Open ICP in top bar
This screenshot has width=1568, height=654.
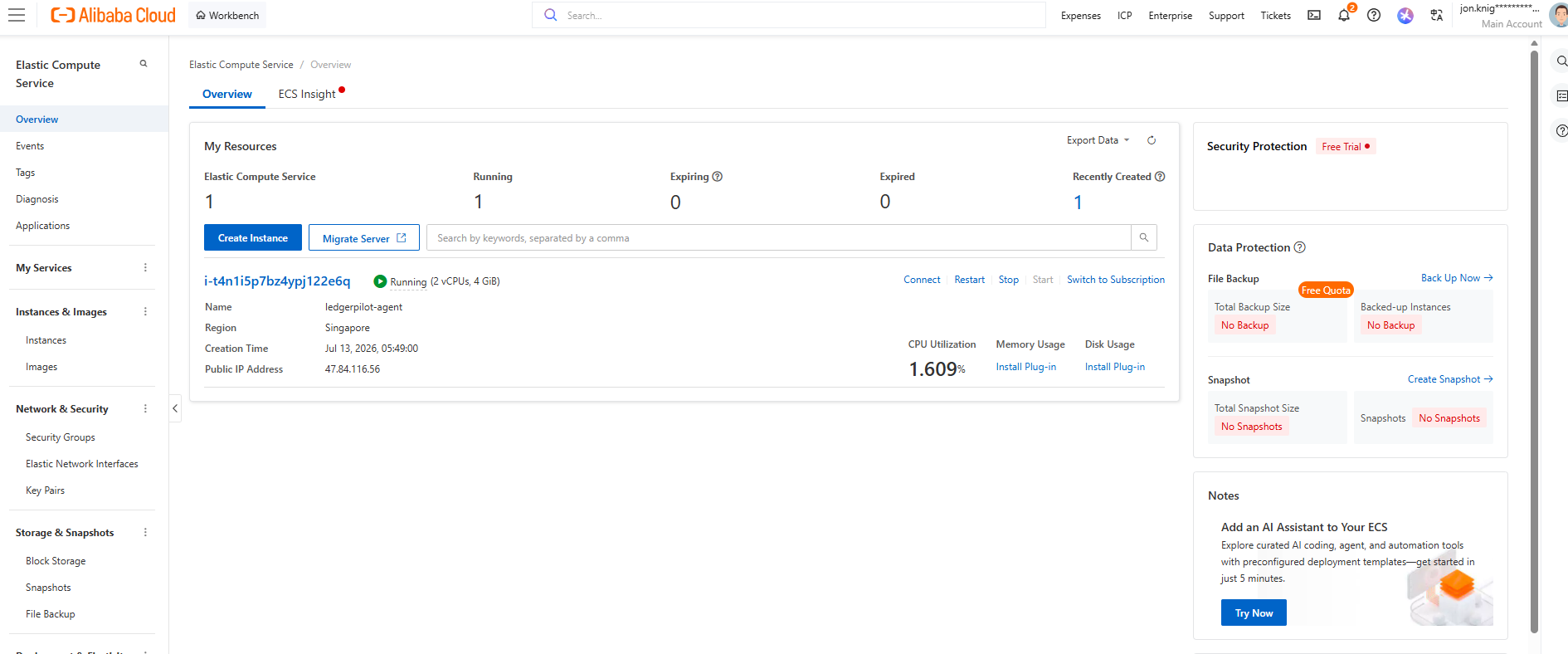(x=1125, y=16)
